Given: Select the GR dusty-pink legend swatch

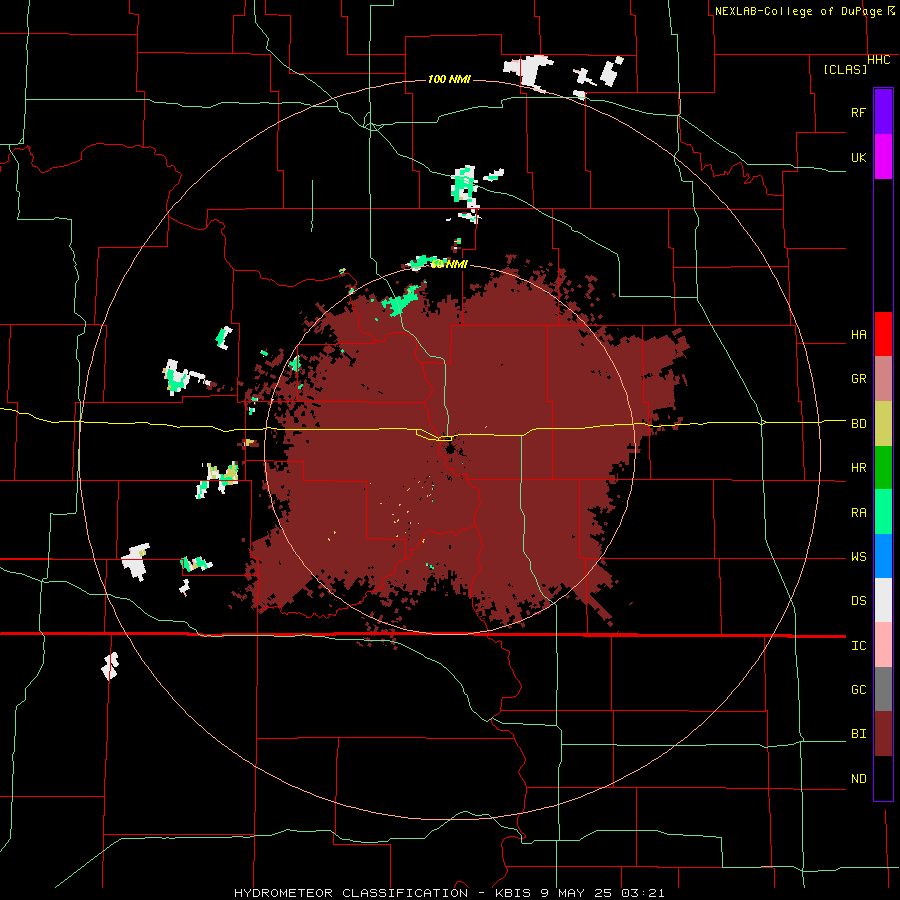Looking at the screenshot, I should 883,379.
